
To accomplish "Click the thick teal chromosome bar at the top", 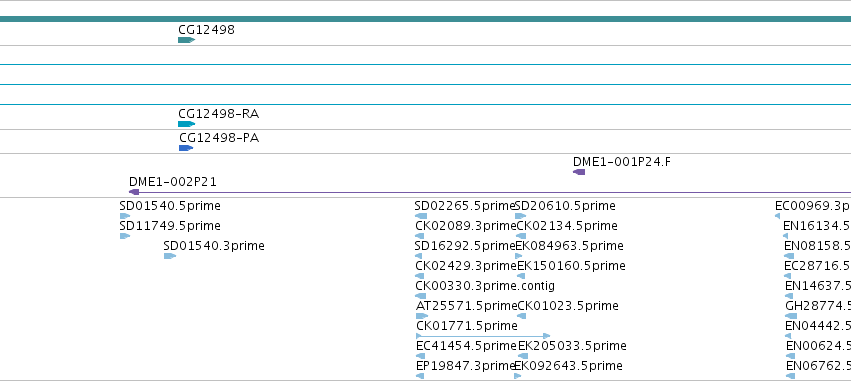I will point(426,19).
